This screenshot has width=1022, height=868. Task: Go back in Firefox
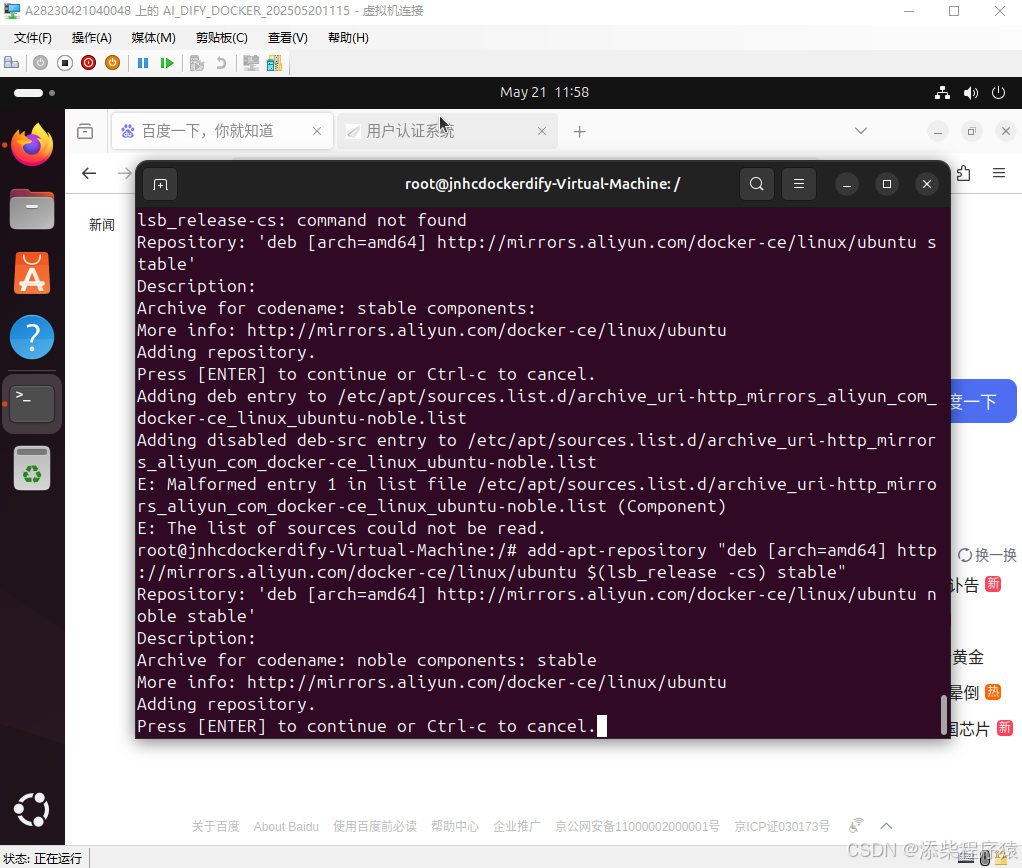click(89, 173)
